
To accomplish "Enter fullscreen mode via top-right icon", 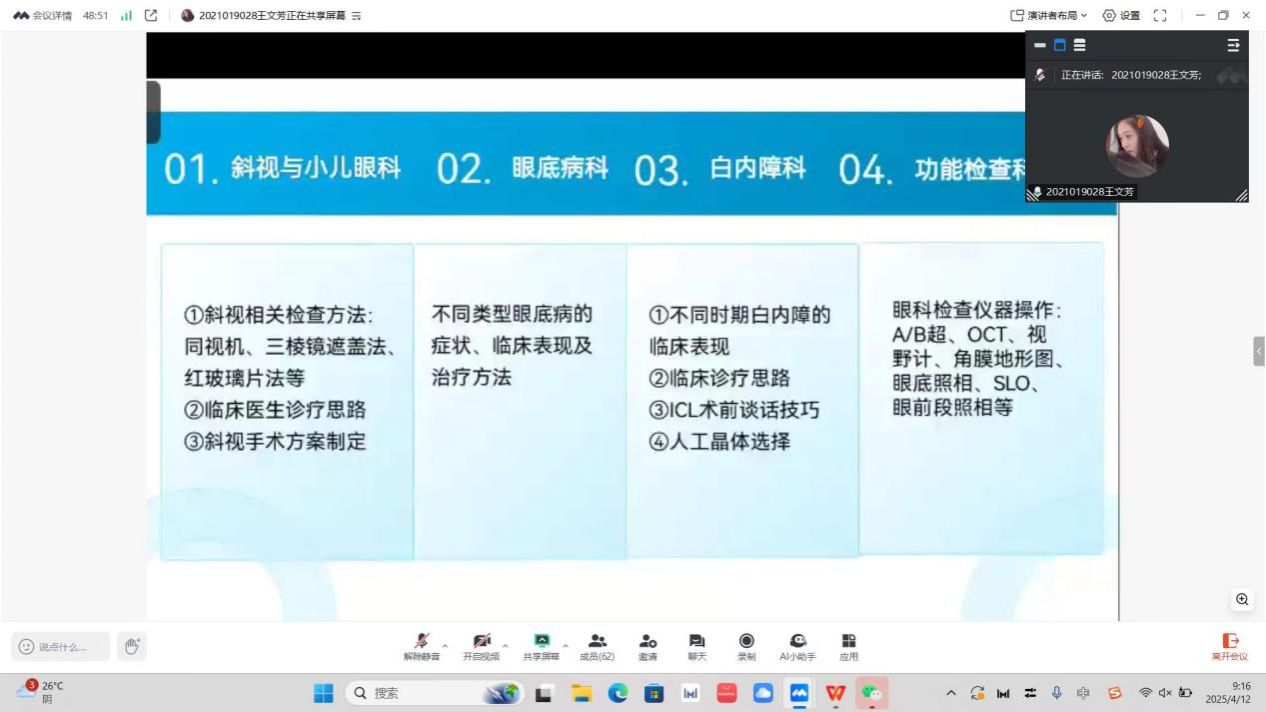I will coord(1160,15).
